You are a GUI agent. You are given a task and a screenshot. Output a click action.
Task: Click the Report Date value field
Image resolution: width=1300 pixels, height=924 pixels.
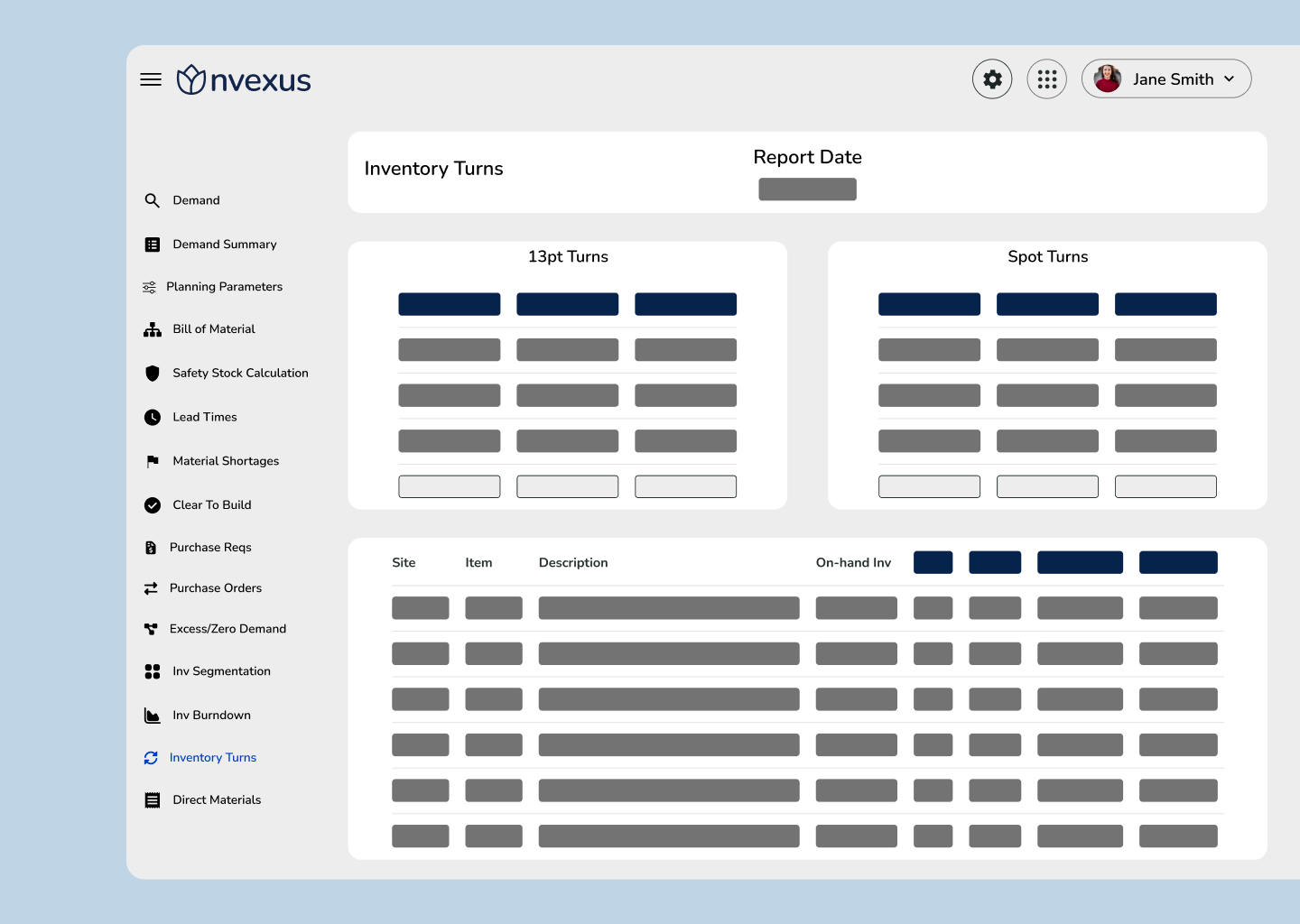click(x=807, y=189)
